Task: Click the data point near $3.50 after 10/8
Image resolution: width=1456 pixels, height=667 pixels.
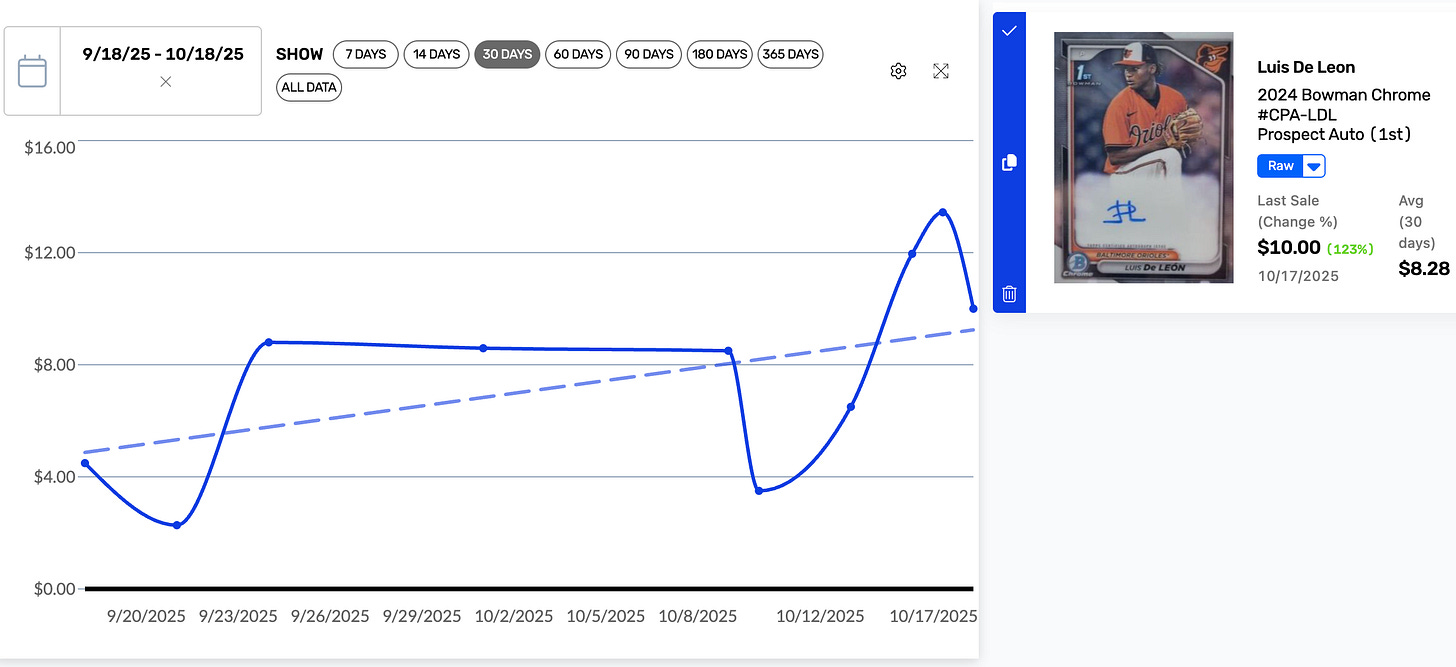Action: [759, 491]
